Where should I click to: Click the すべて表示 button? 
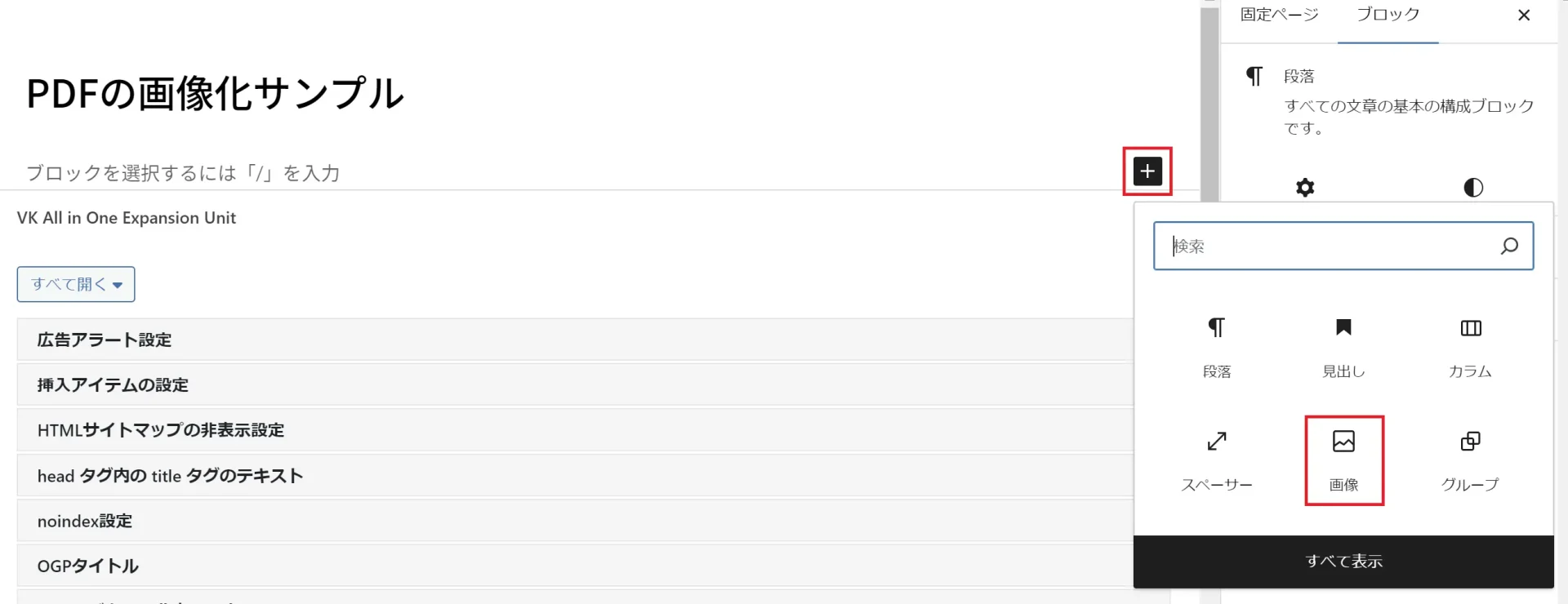[x=1343, y=562]
